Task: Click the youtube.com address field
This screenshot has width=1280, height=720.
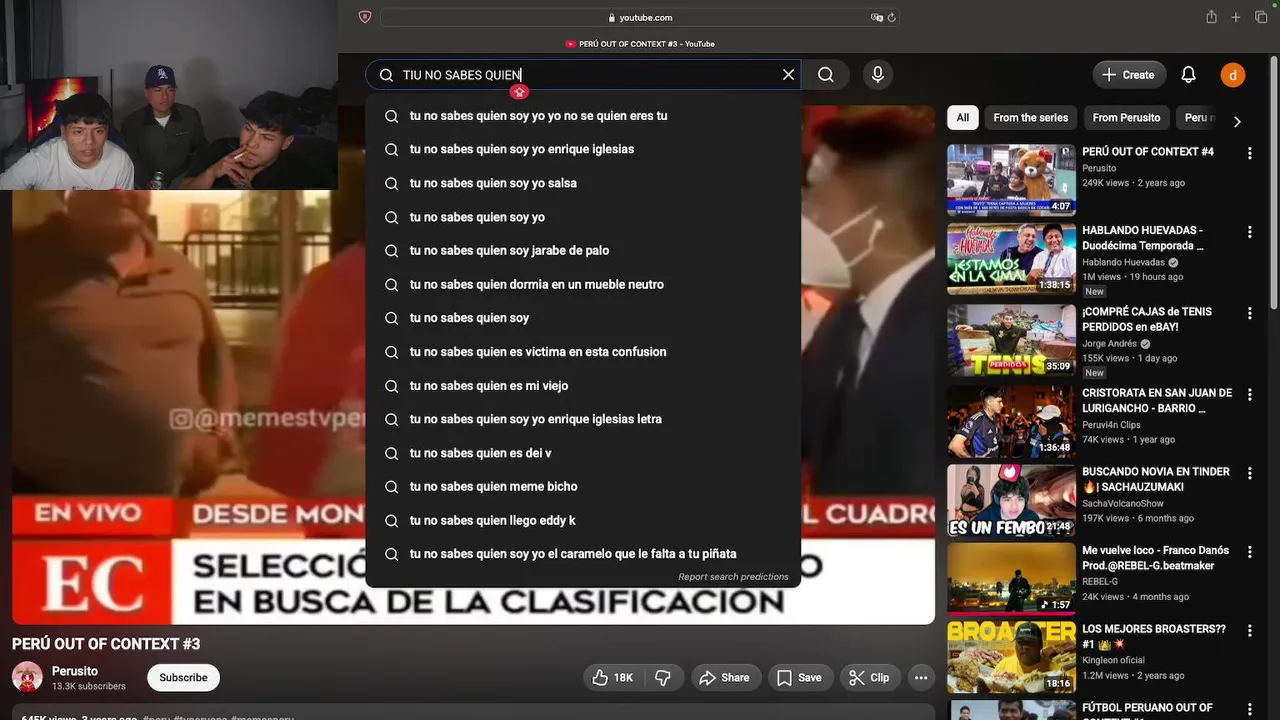Action: (x=639, y=17)
